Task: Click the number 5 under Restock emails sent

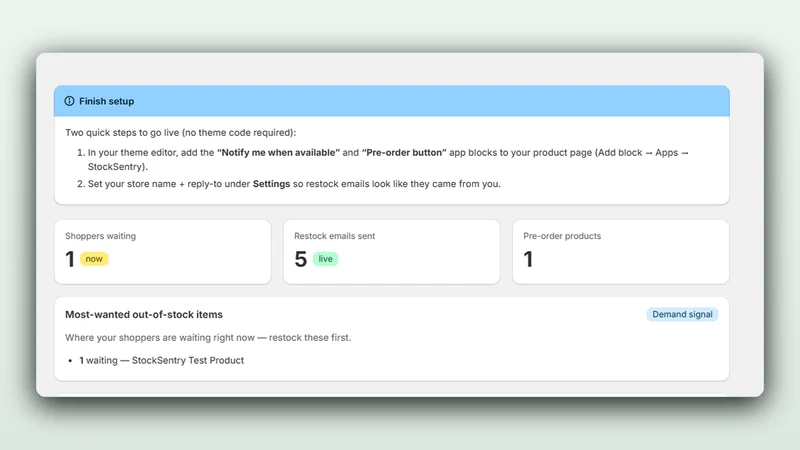Action: (x=301, y=259)
